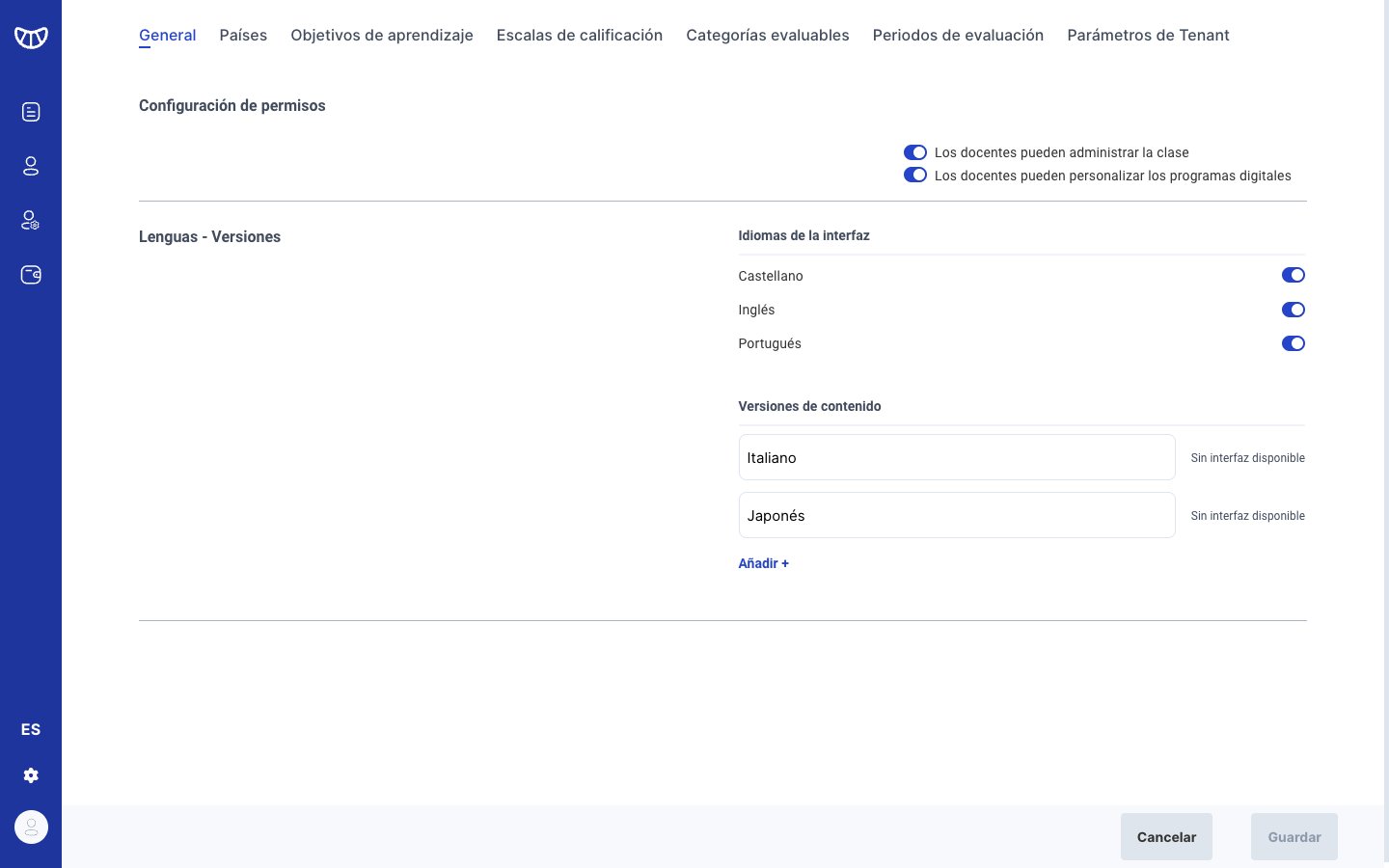
Task: Open the Objetivos de aprendizaje tab
Action: pos(382,36)
